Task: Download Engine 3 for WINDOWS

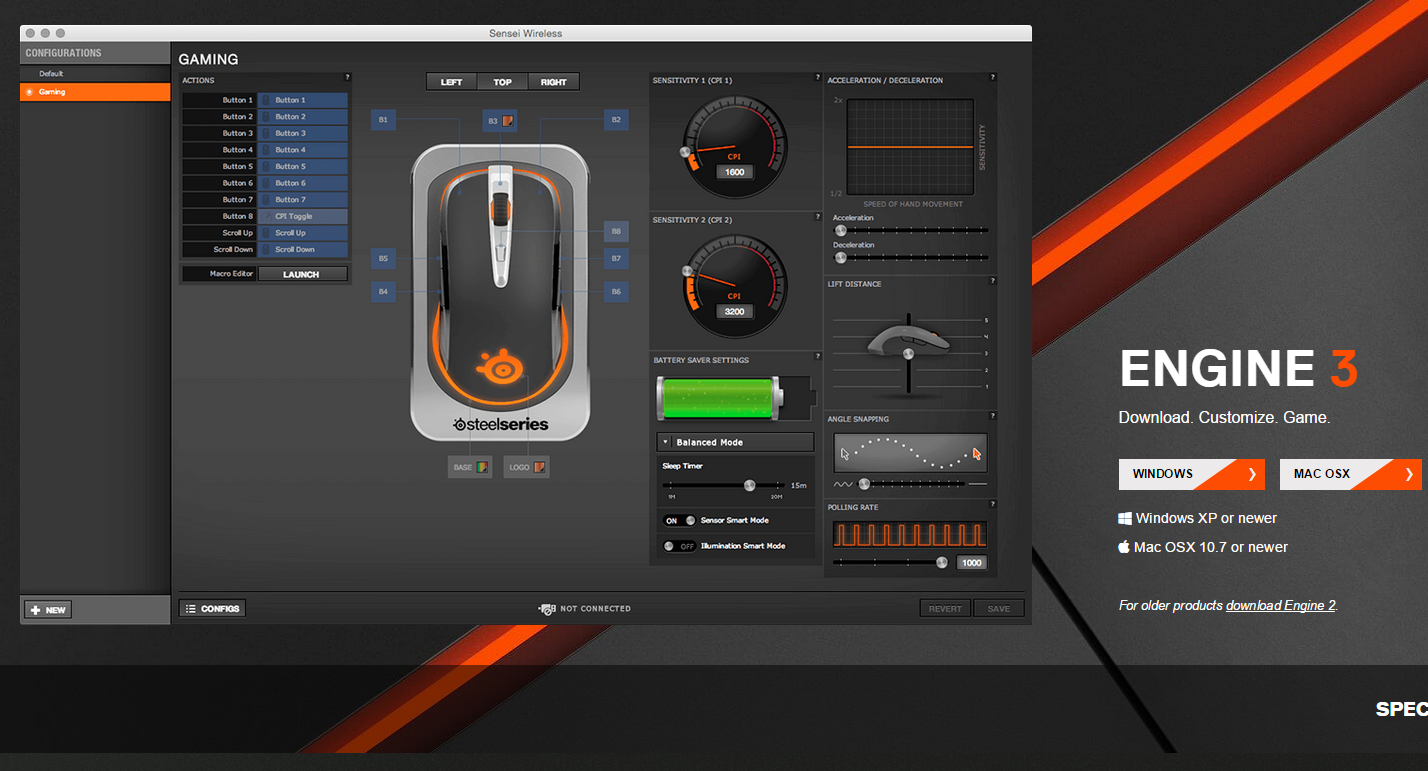Action: click(1192, 474)
